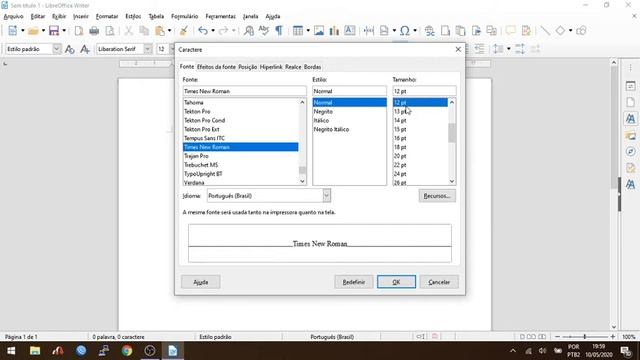Click the Ajuda button in dialog
This screenshot has width=640, height=360.
[x=200, y=282]
